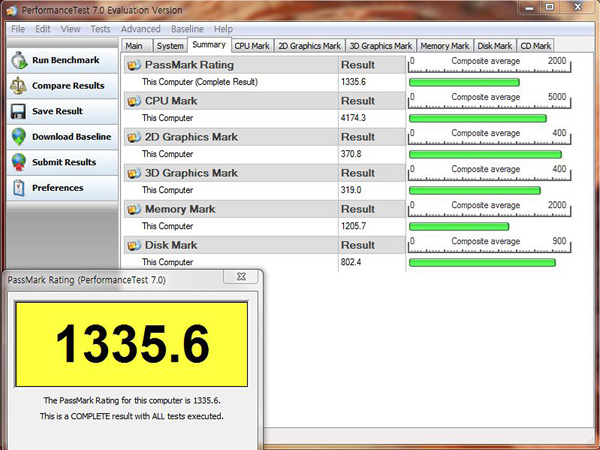Click the 2D Graphics result value 370.8

[x=351, y=154]
